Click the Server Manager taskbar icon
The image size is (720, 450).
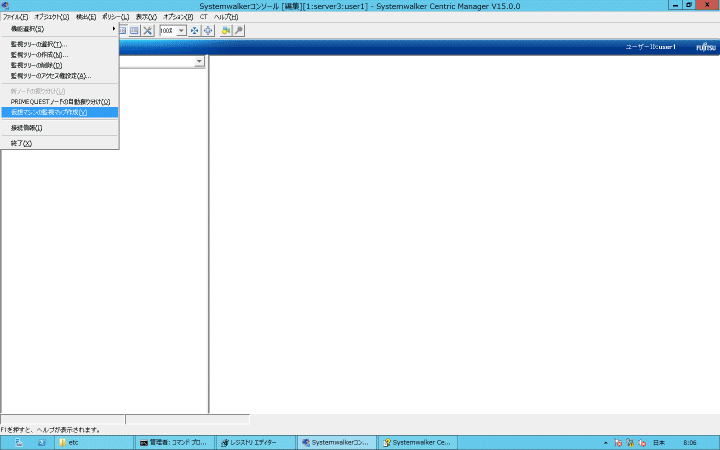tap(19, 443)
